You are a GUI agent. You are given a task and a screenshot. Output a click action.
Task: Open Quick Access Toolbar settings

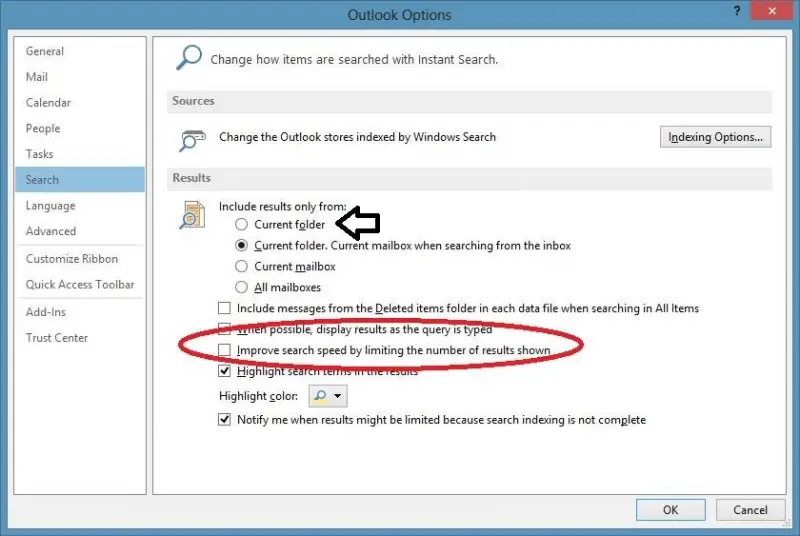tap(80, 285)
